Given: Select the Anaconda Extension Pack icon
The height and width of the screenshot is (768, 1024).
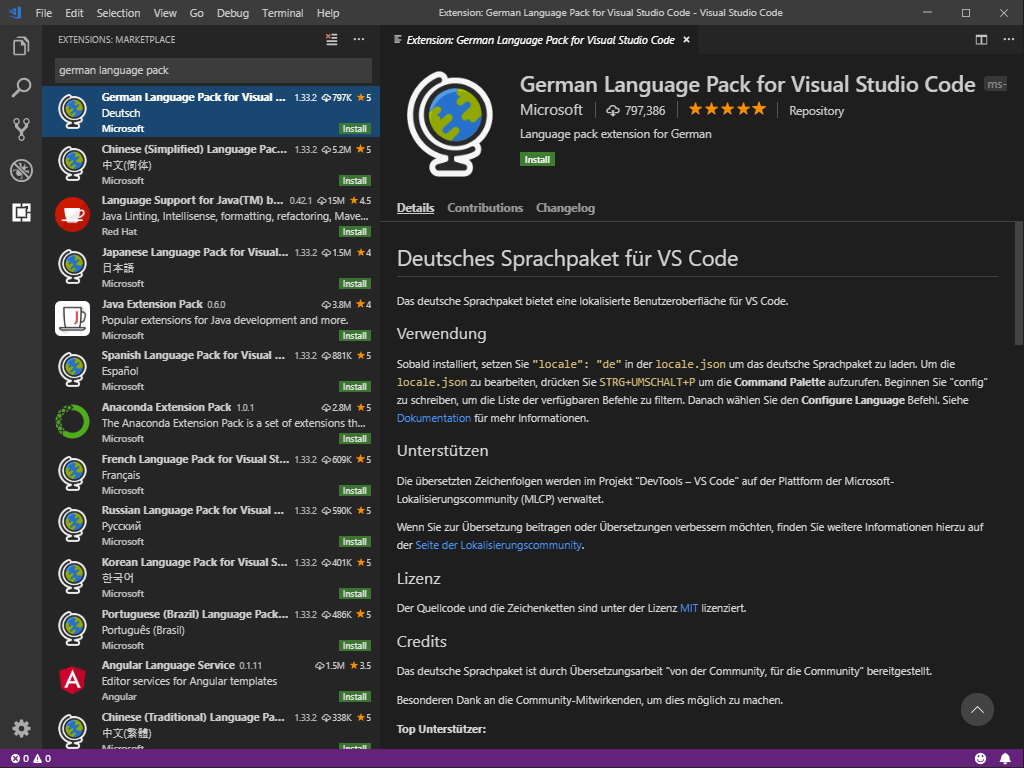Looking at the screenshot, I should coord(72,422).
